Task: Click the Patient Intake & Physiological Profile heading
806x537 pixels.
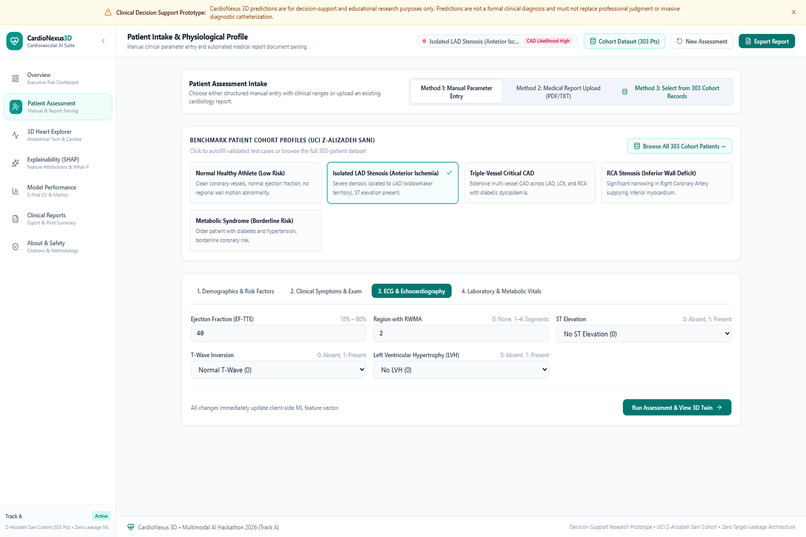Action: (188, 37)
